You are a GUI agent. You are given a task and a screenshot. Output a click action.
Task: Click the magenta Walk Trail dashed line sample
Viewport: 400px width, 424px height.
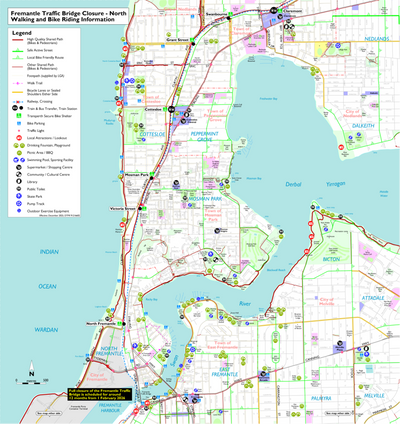[x=19, y=83]
